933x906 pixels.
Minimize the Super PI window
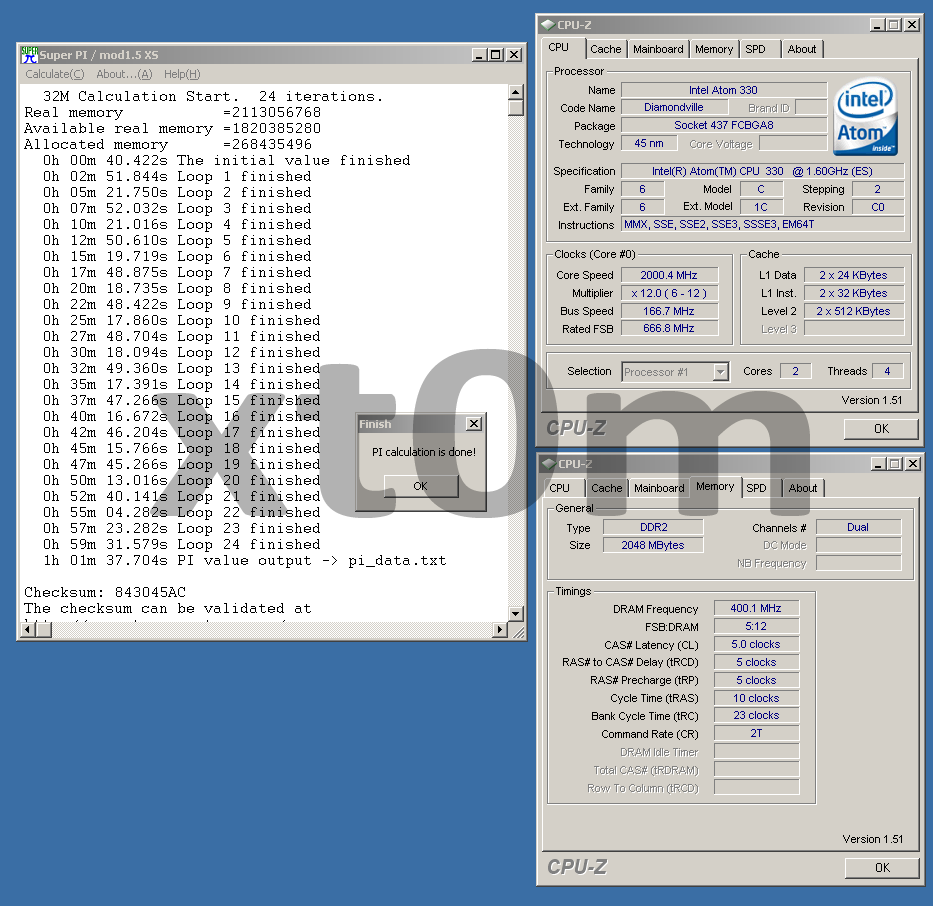point(480,55)
